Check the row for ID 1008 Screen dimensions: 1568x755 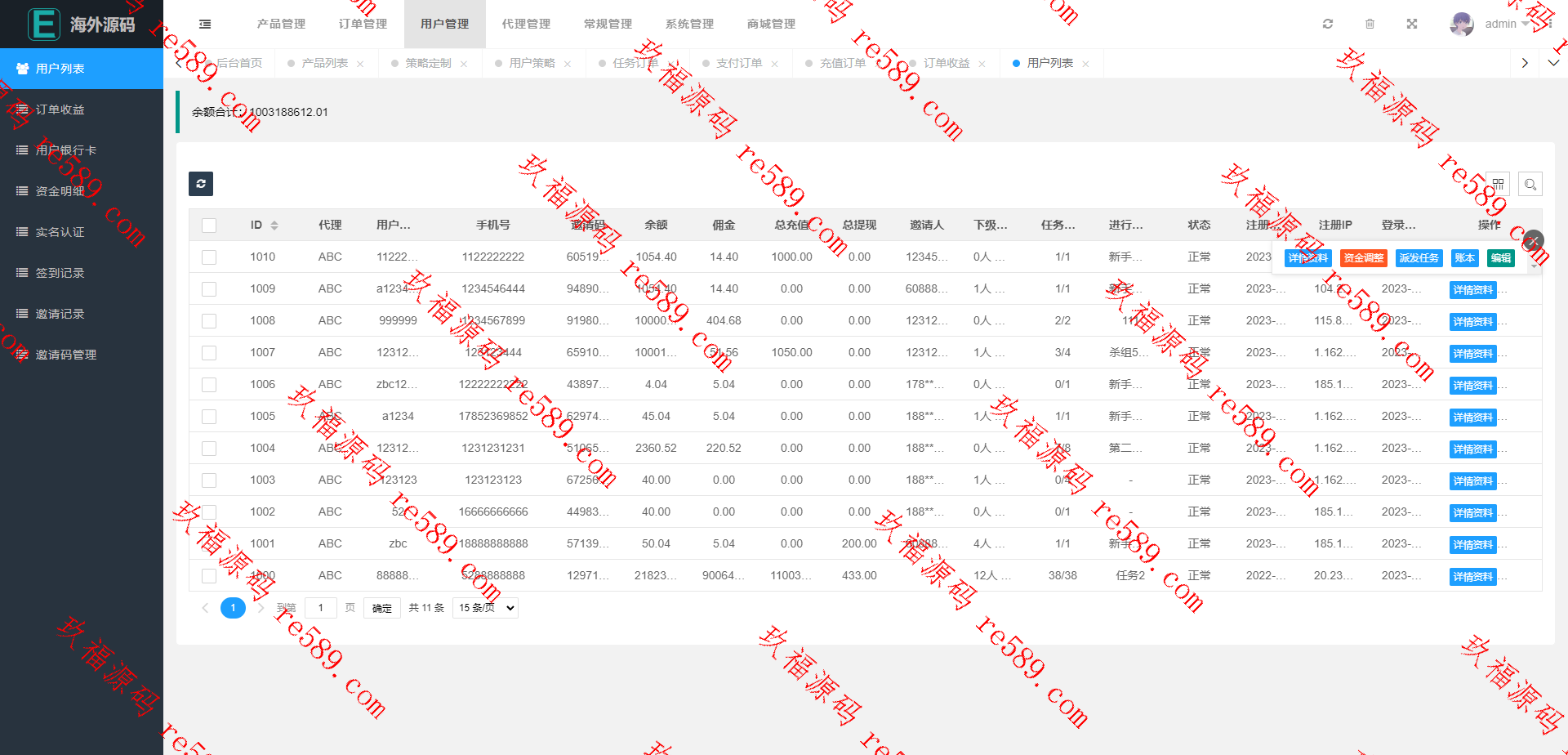[209, 321]
